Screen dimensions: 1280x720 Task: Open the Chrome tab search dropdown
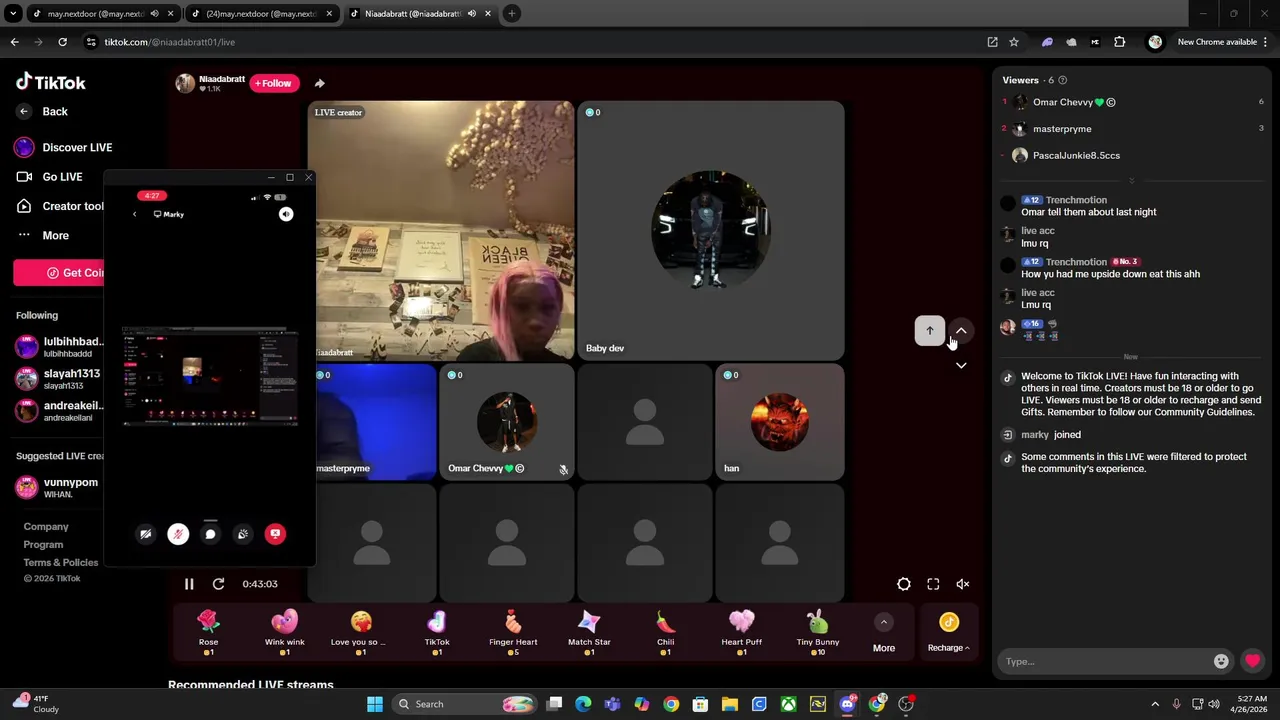tap(12, 14)
